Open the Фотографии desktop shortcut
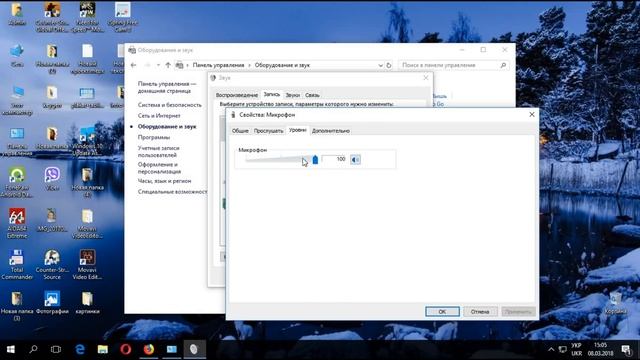This screenshot has width=640, height=360. 52,302
